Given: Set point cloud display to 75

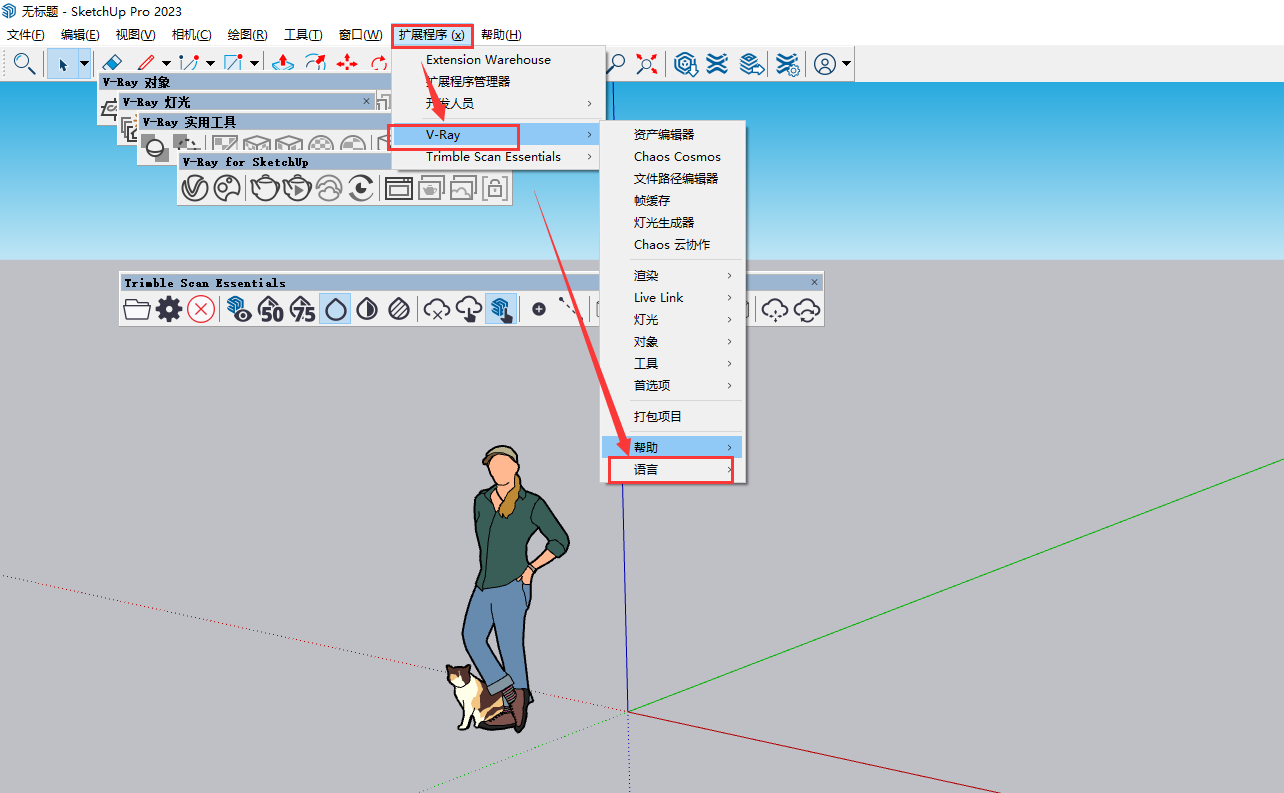Looking at the screenshot, I should [x=303, y=309].
